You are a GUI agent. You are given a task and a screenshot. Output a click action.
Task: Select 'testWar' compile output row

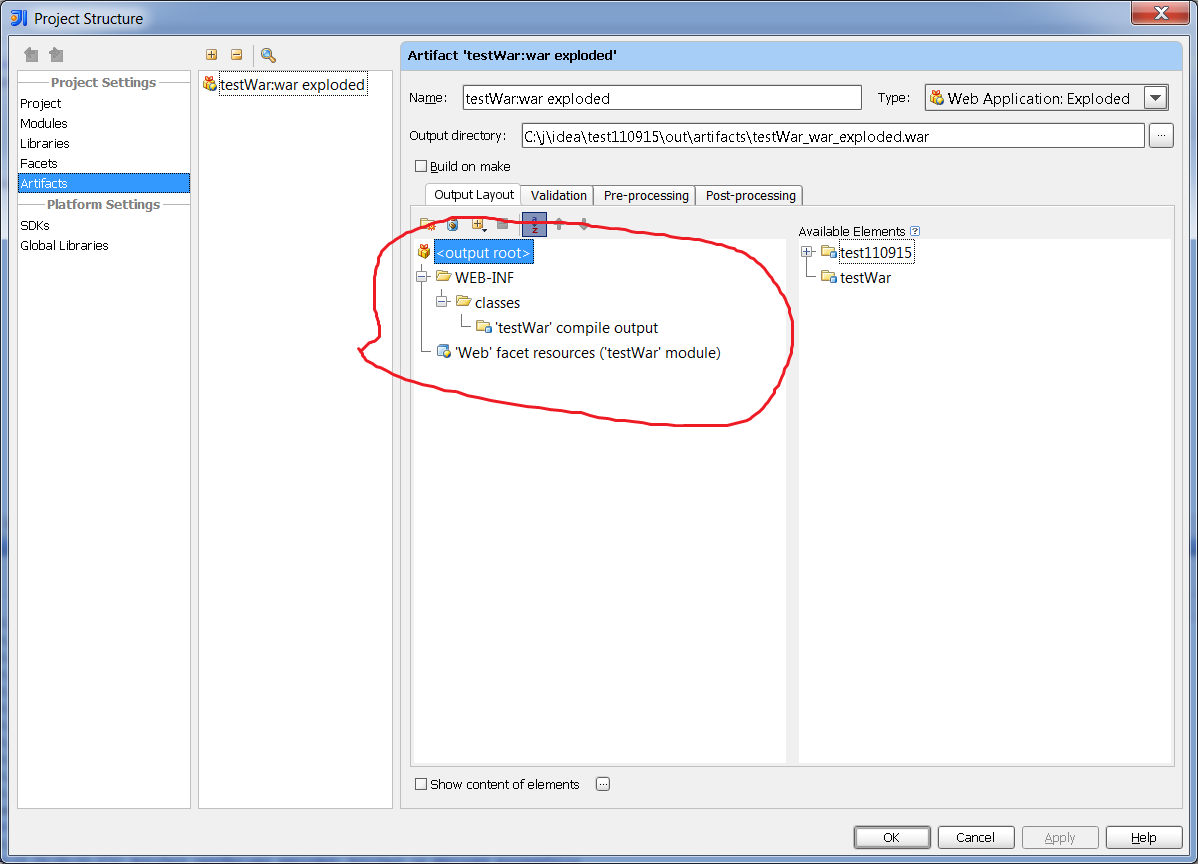pyautogui.click(x=576, y=328)
